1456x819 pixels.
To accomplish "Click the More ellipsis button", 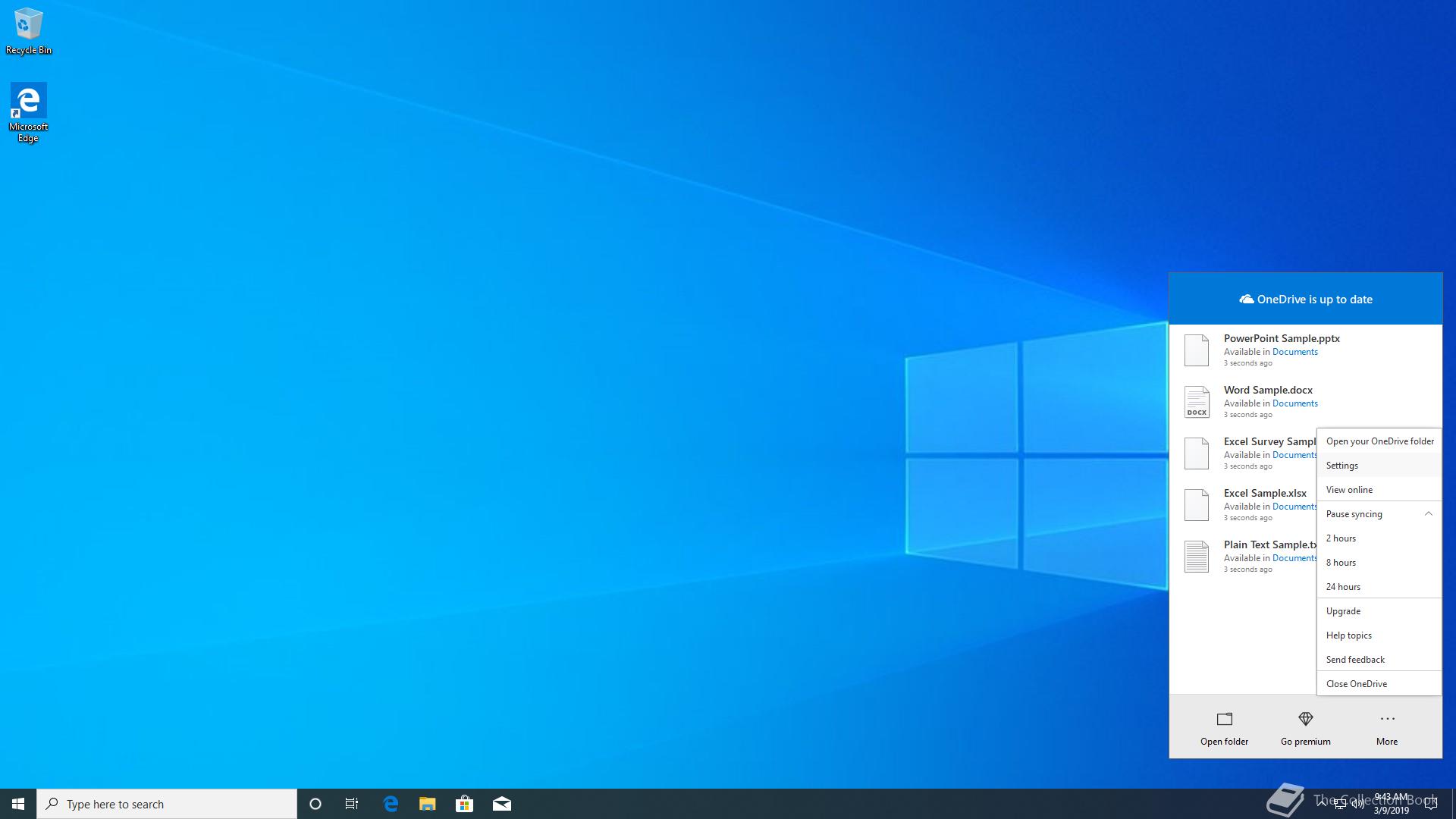I will [x=1387, y=728].
